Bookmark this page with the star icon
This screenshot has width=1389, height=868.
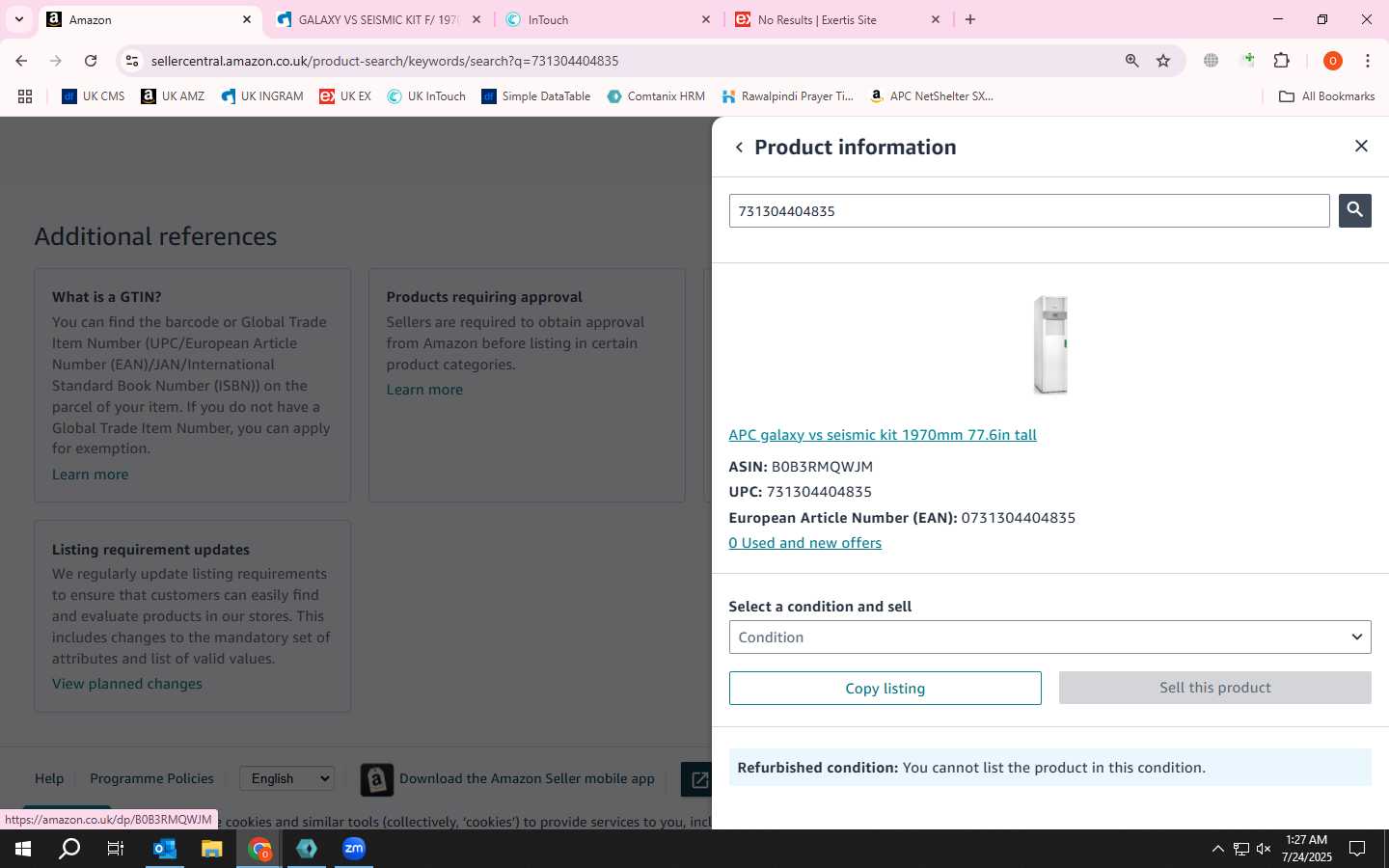[x=1163, y=61]
